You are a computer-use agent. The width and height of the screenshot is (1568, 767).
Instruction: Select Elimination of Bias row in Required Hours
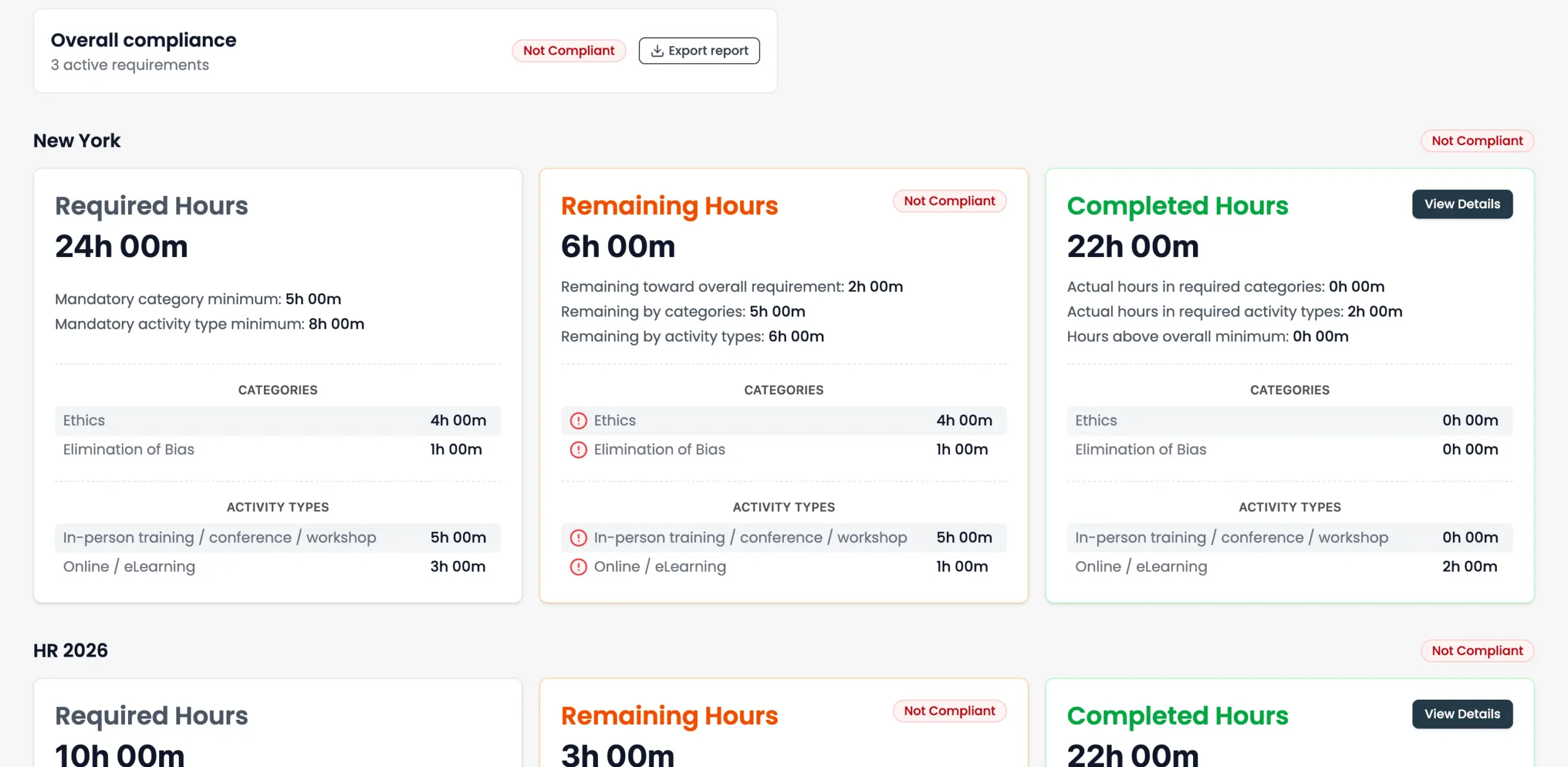[277, 450]
